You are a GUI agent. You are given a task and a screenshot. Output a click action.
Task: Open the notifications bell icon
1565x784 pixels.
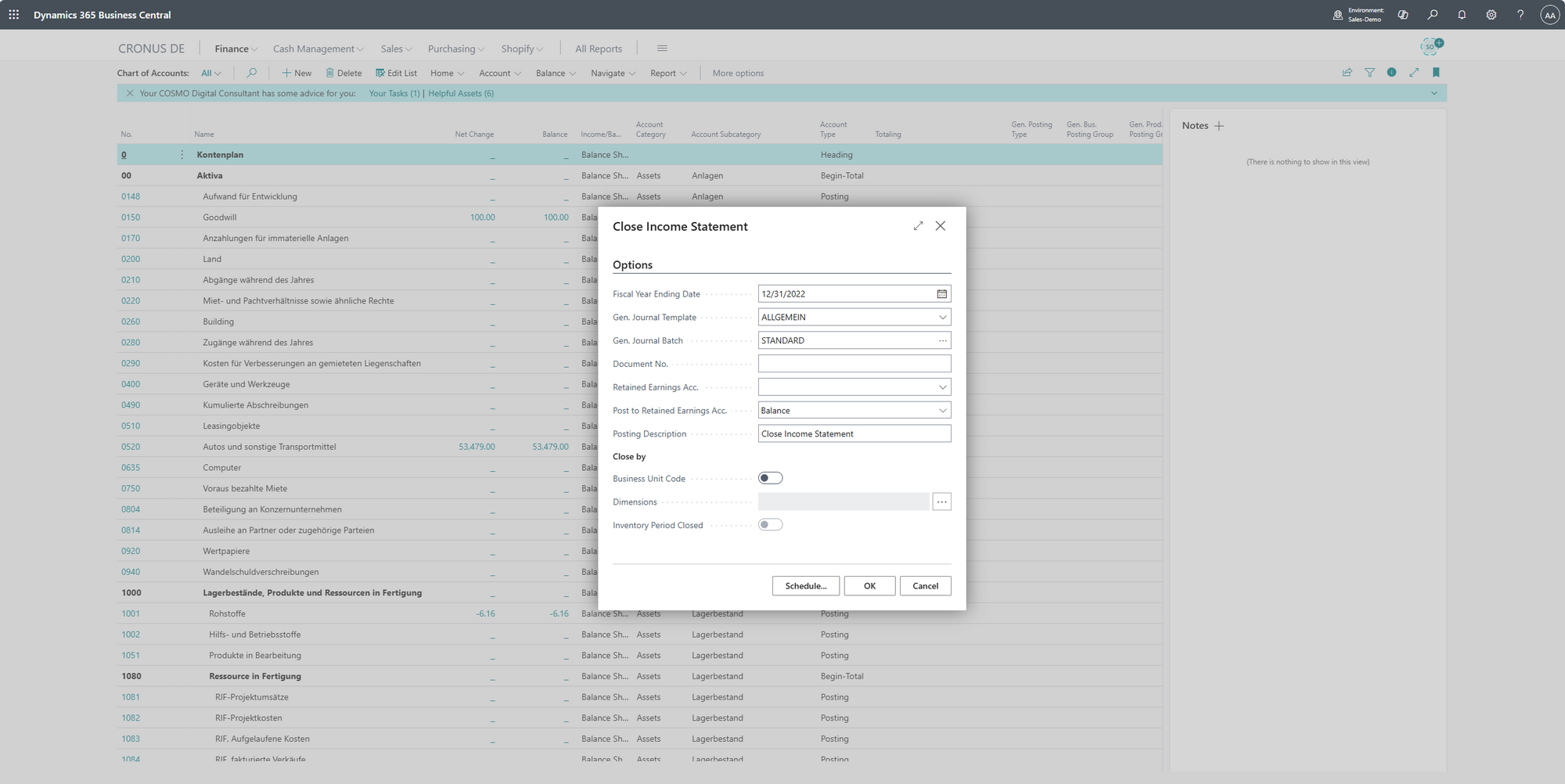[1462, 15]
